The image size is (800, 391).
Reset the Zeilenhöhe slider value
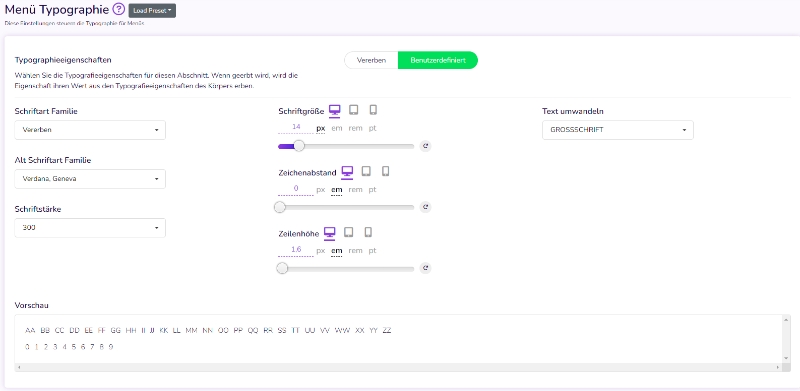[426, 268]
